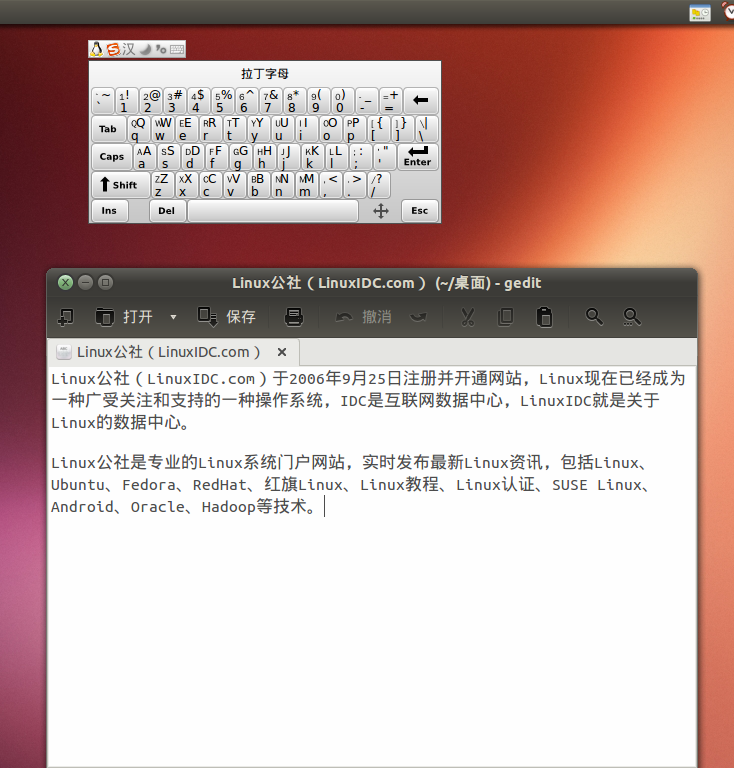Screen dimensions: 734x768
Task: Open search with the magnifier icon
Action: click(x=594, y=317)
